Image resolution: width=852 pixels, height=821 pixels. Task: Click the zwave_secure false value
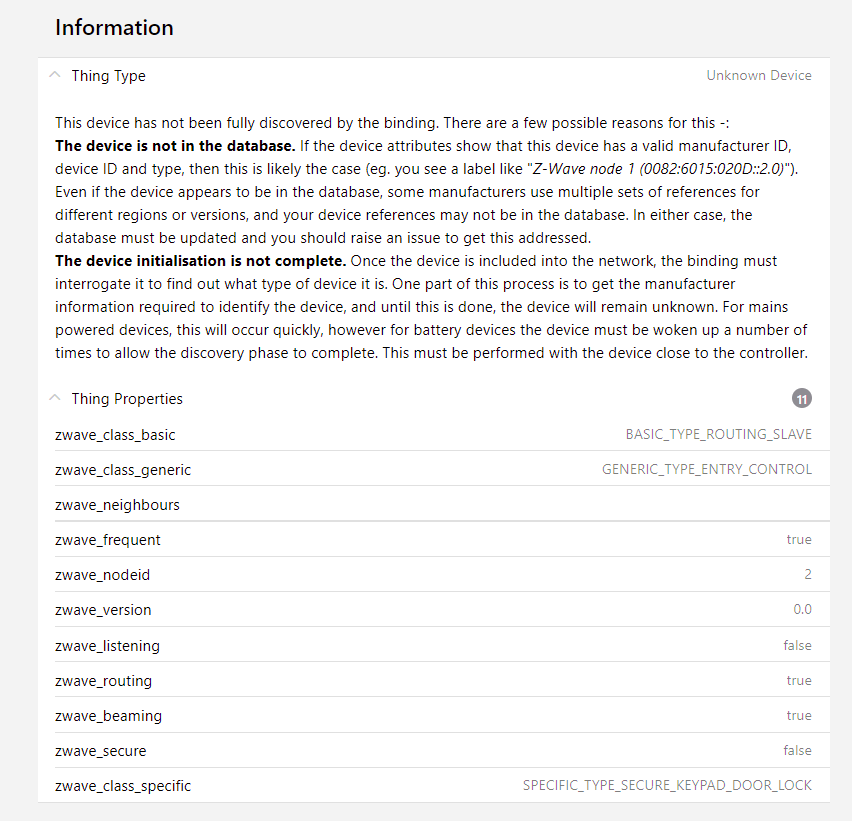click(797, 751)
